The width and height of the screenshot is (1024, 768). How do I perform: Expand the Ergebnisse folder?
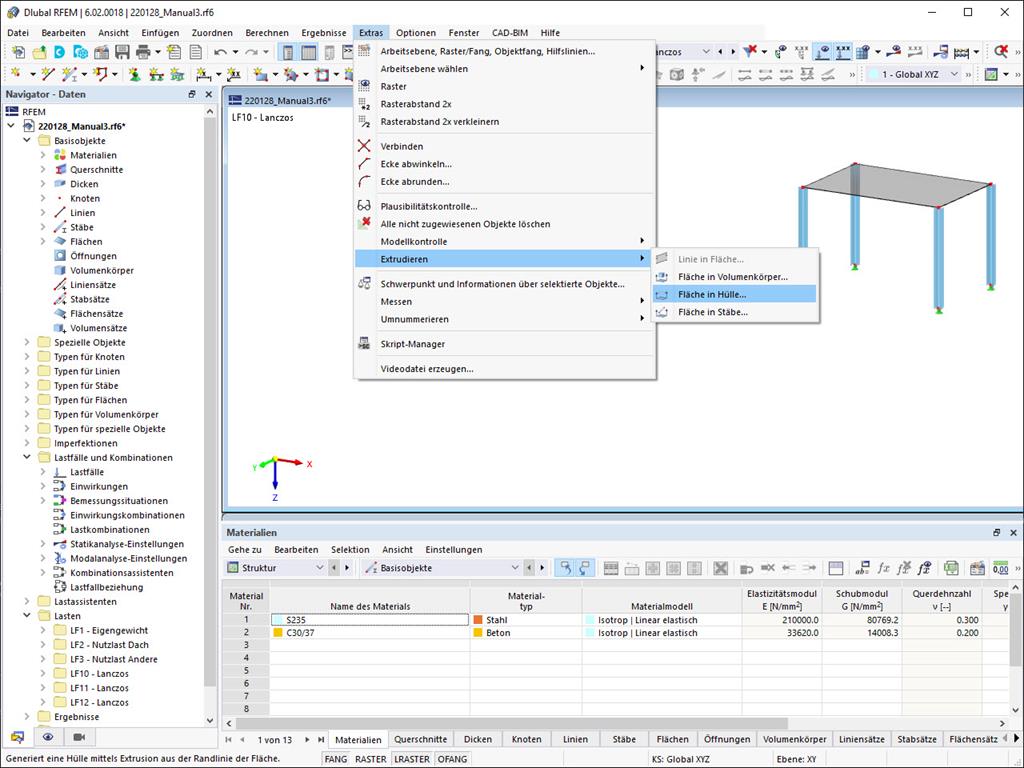coord(27,716)
